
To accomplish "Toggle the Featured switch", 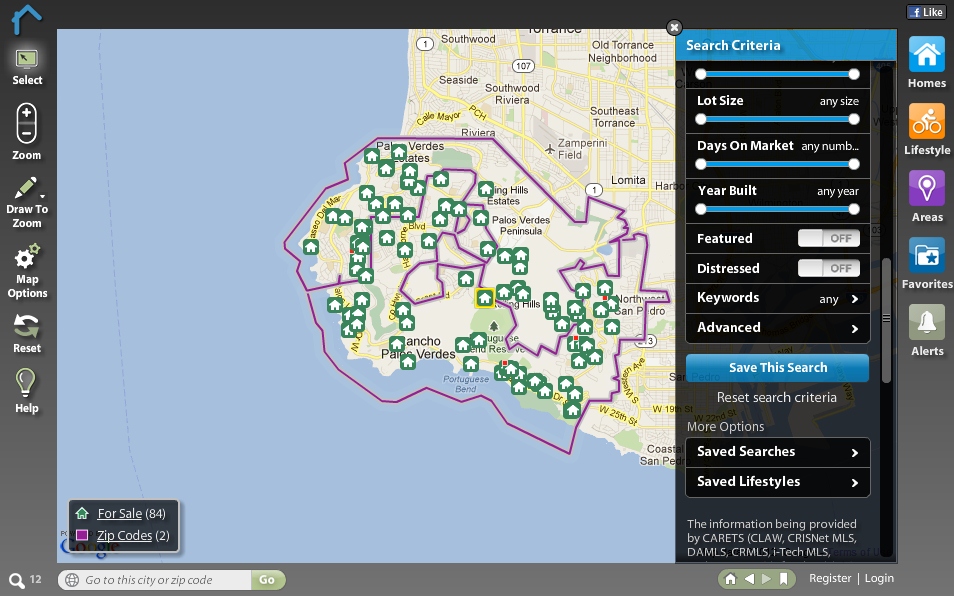I will tap(829, 238).
